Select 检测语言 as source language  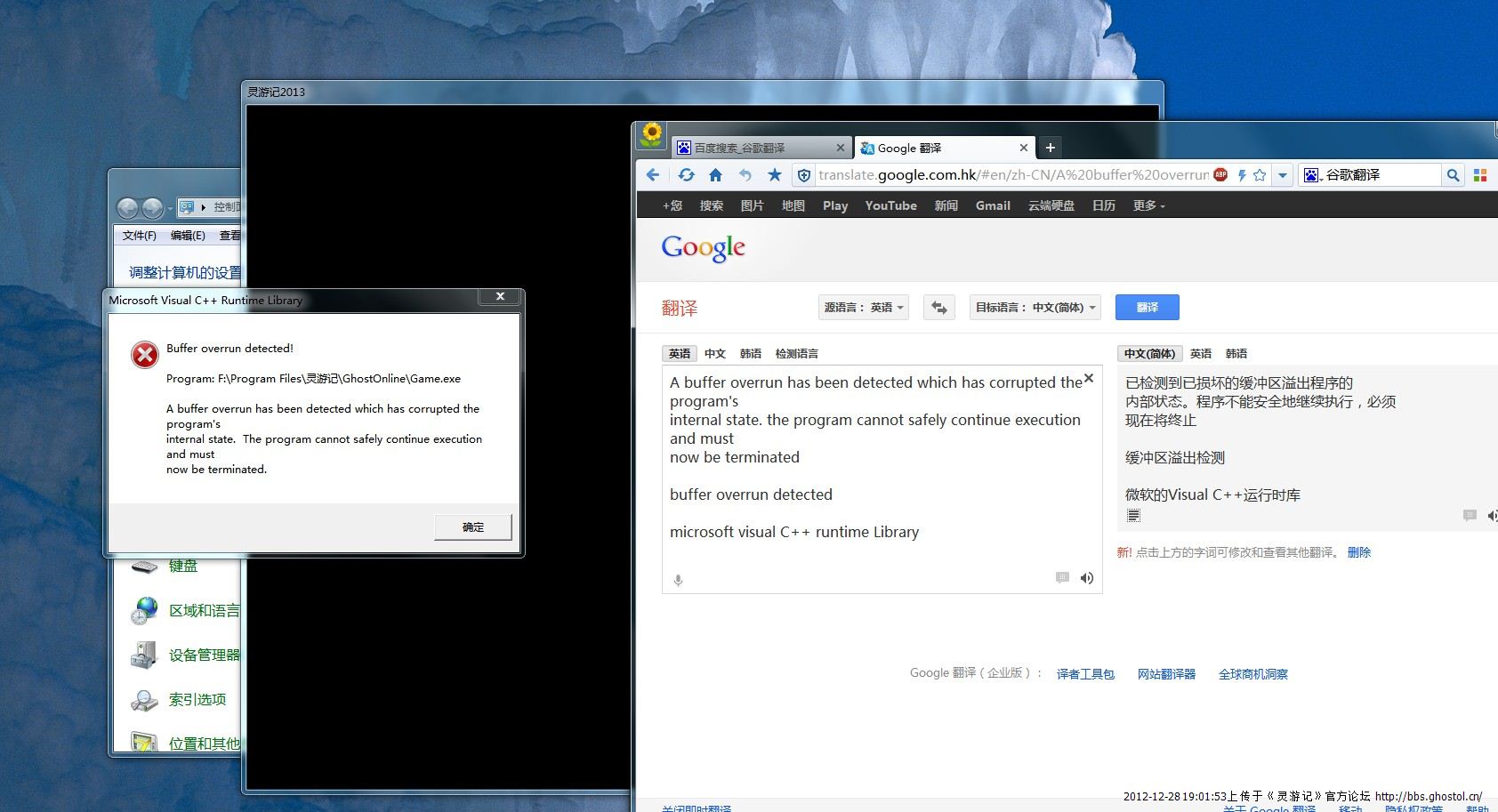[x=796, y=354]
